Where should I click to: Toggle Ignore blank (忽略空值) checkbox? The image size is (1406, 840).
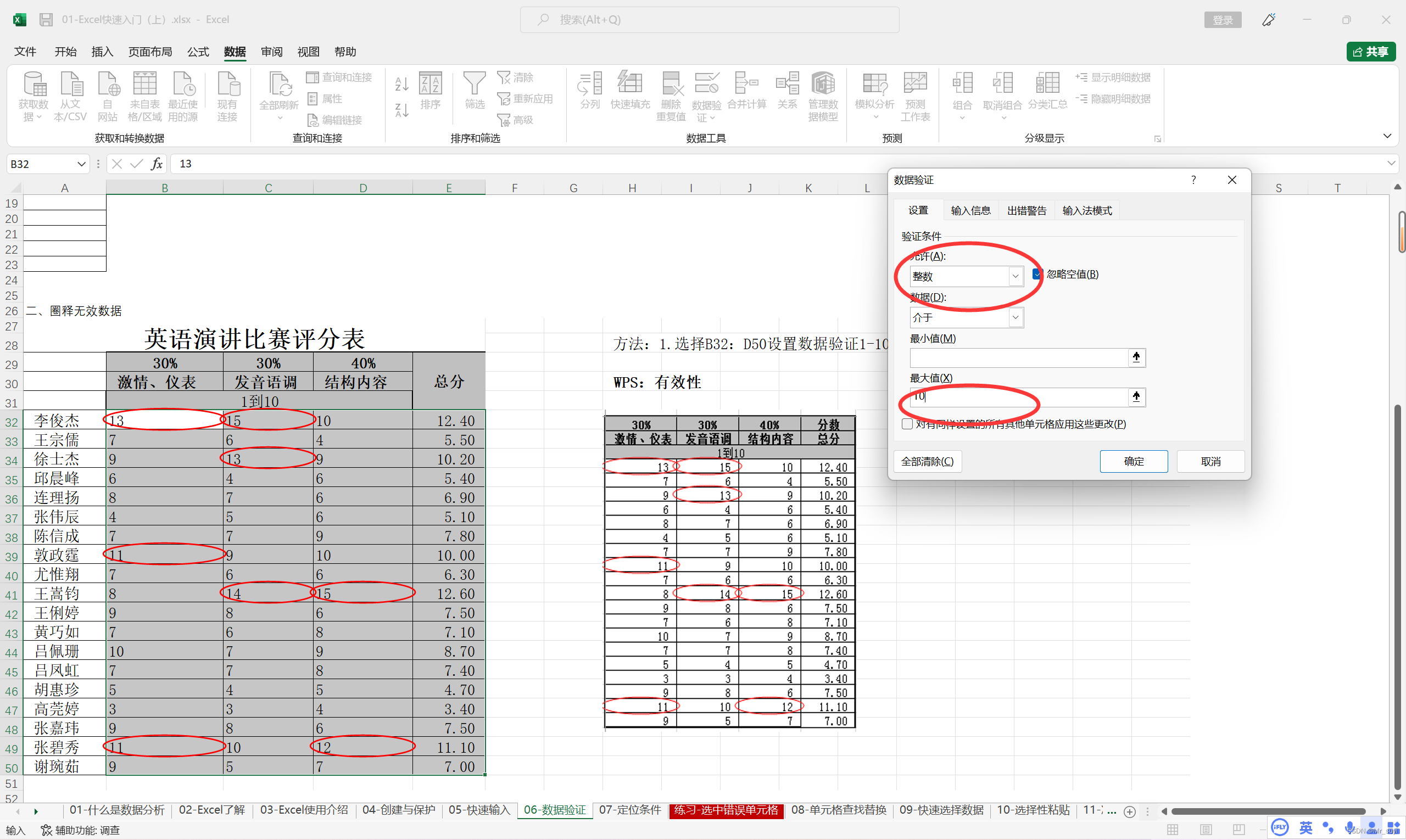pos(1037,275)
